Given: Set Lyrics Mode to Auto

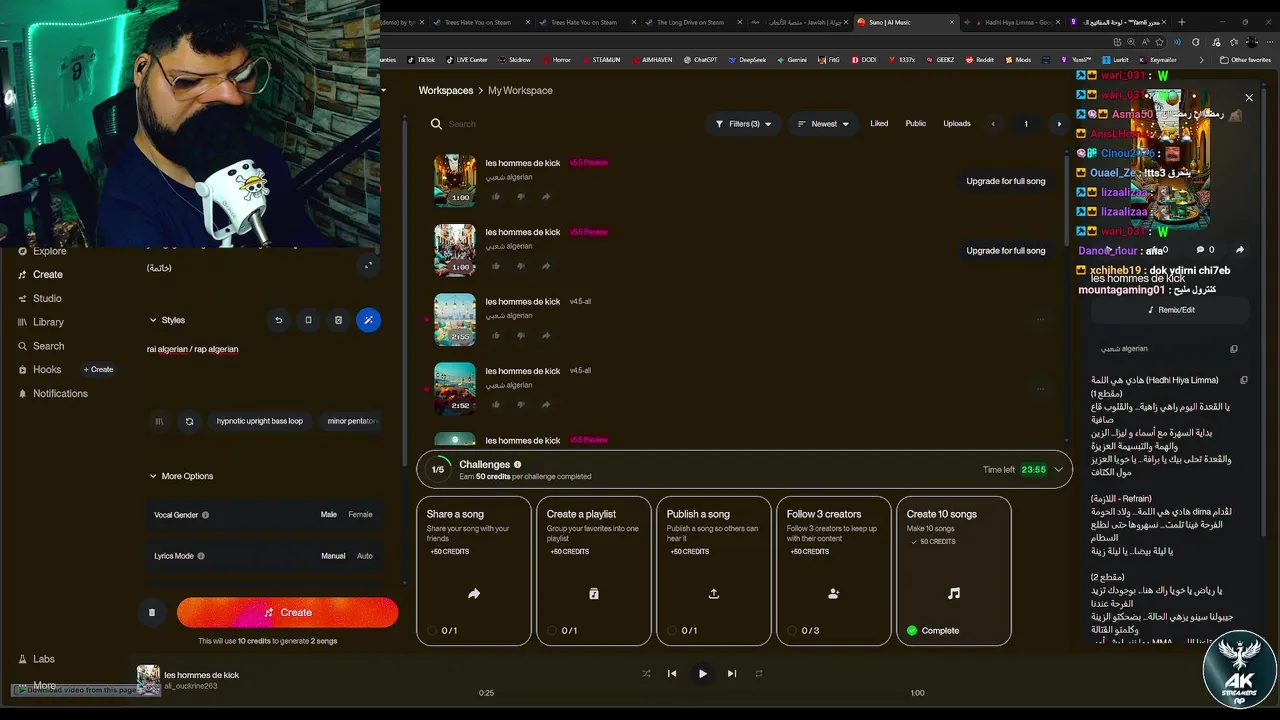Looking at the screenshot, I should tap(365, 556).
